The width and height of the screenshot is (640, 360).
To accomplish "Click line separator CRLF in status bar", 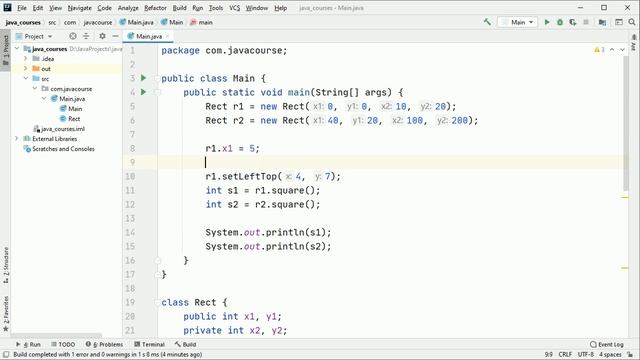I will point(565,354).
